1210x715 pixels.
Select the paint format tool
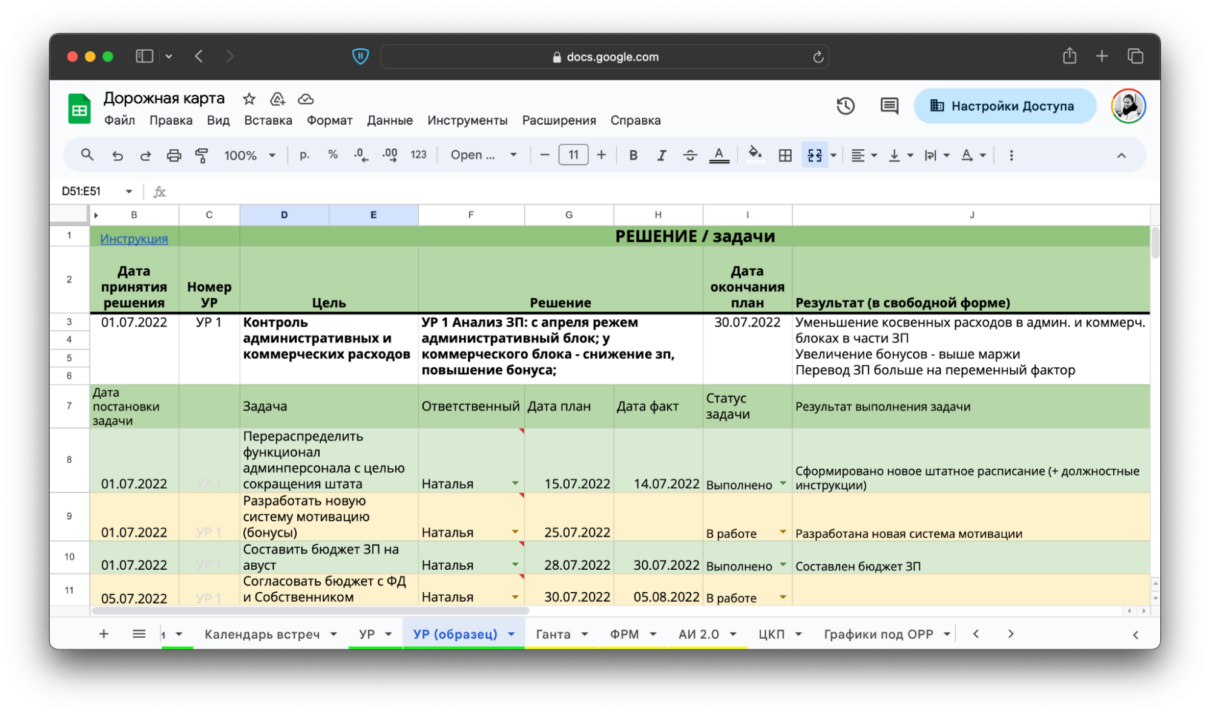click(202, 155)
